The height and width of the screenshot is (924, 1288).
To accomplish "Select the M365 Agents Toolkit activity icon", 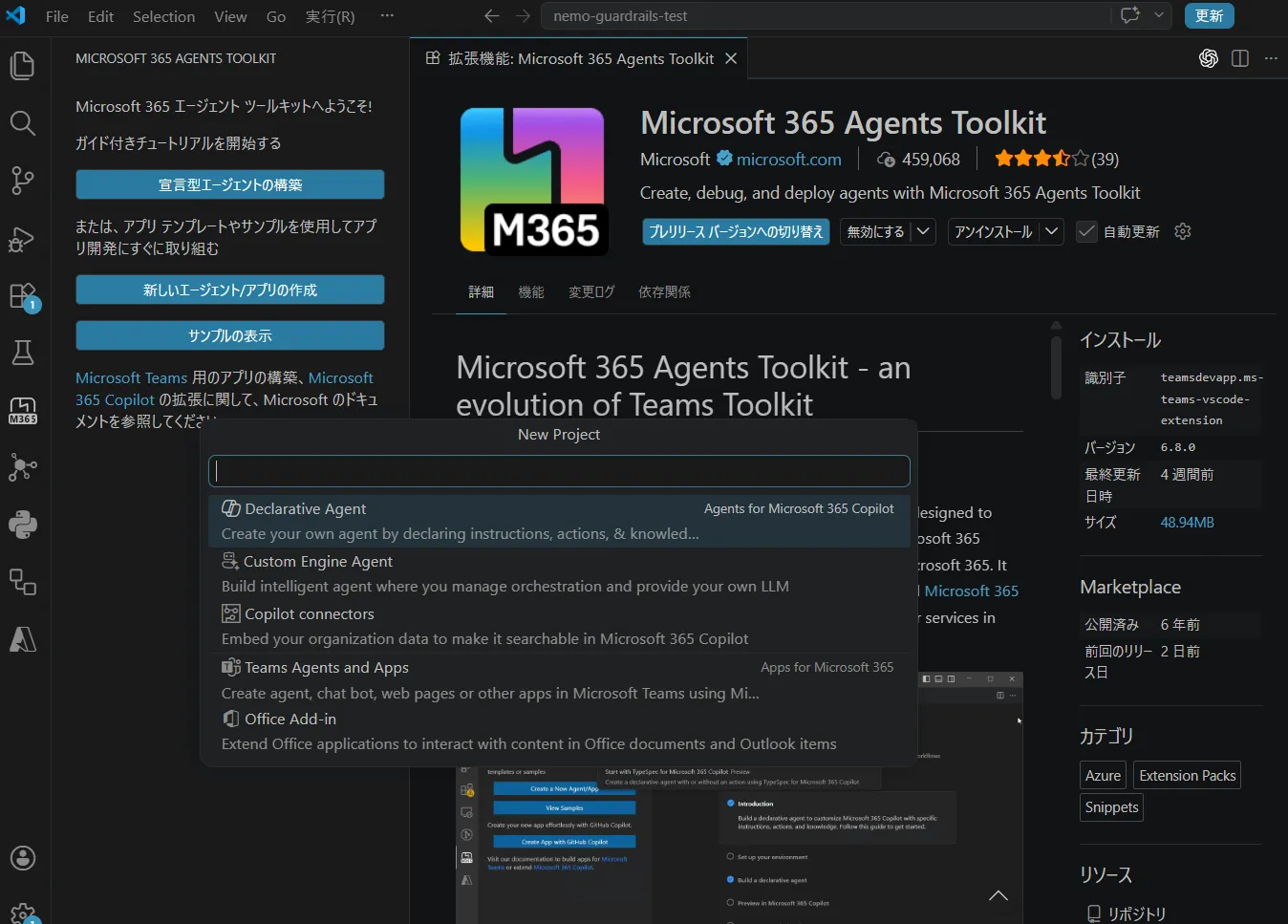I will click(22, 411).
